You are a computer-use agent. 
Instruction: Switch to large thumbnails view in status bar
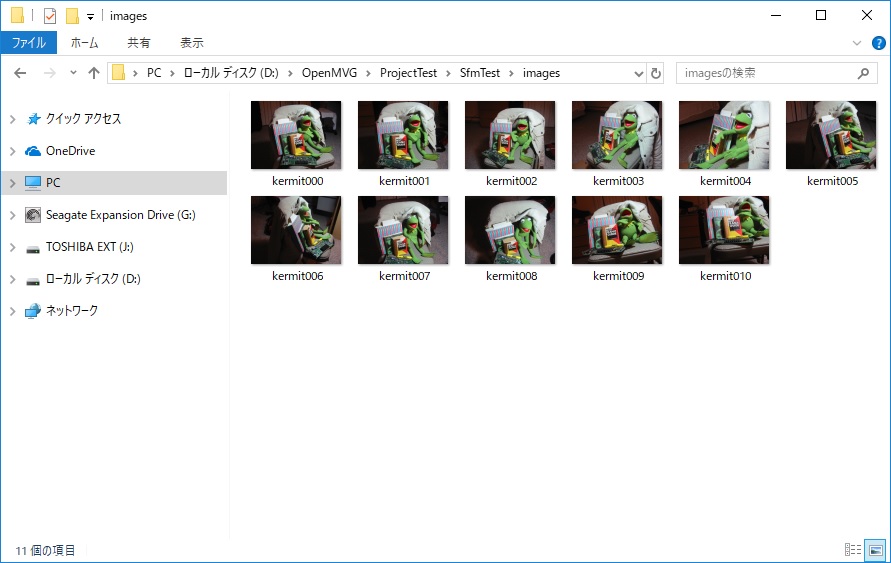(875, 549)
